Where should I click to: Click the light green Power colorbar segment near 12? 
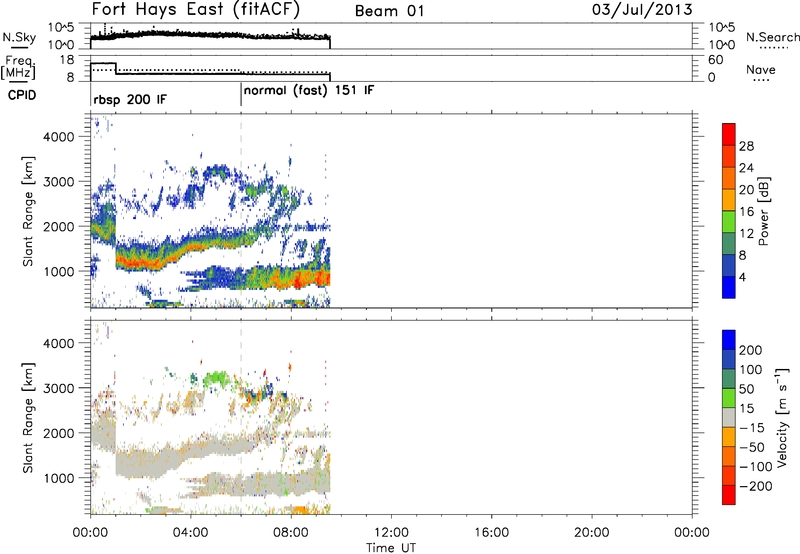pyautogui.click(x=729, y=222)
